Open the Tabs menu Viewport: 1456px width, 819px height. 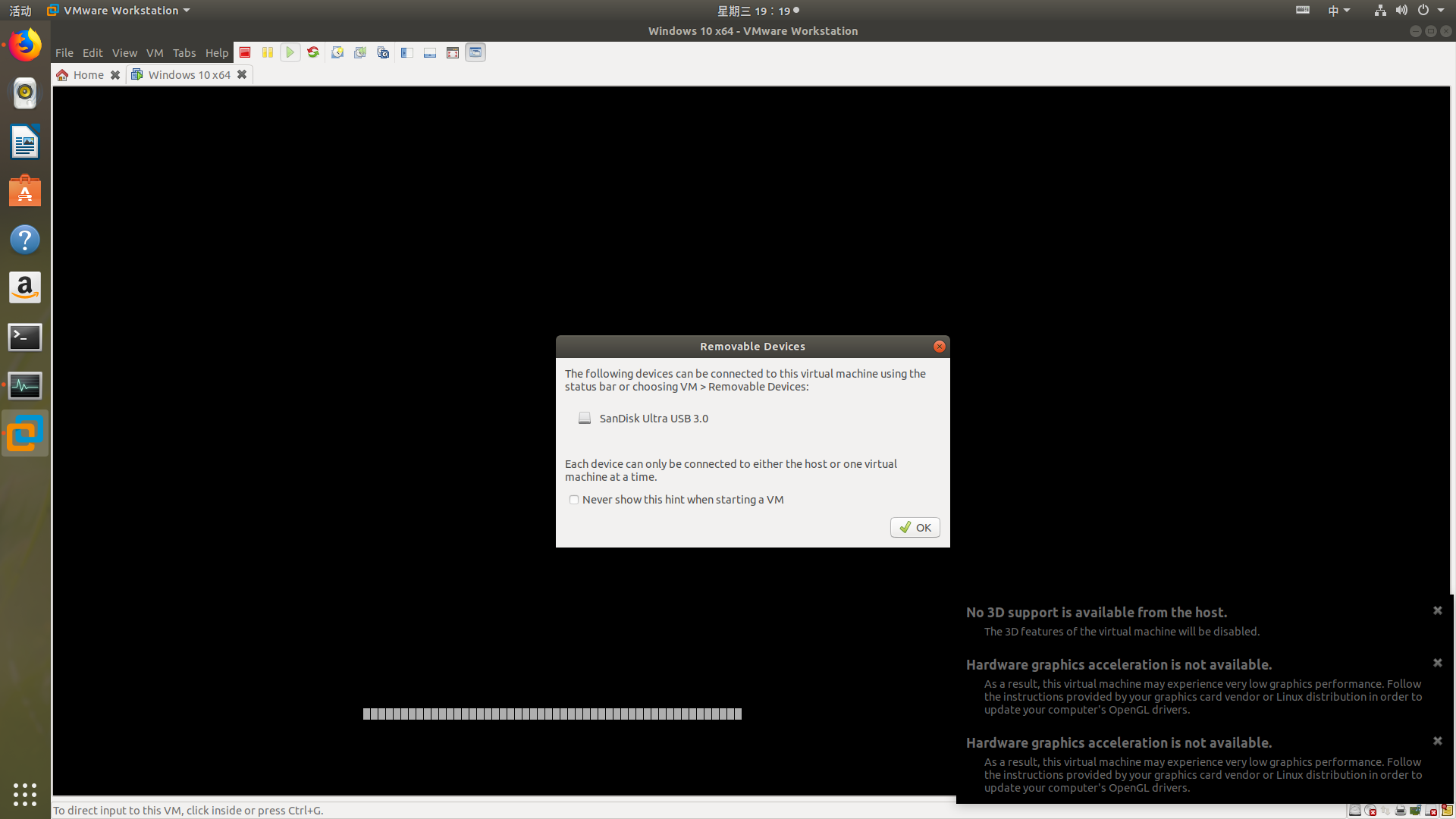pos(184,52)
